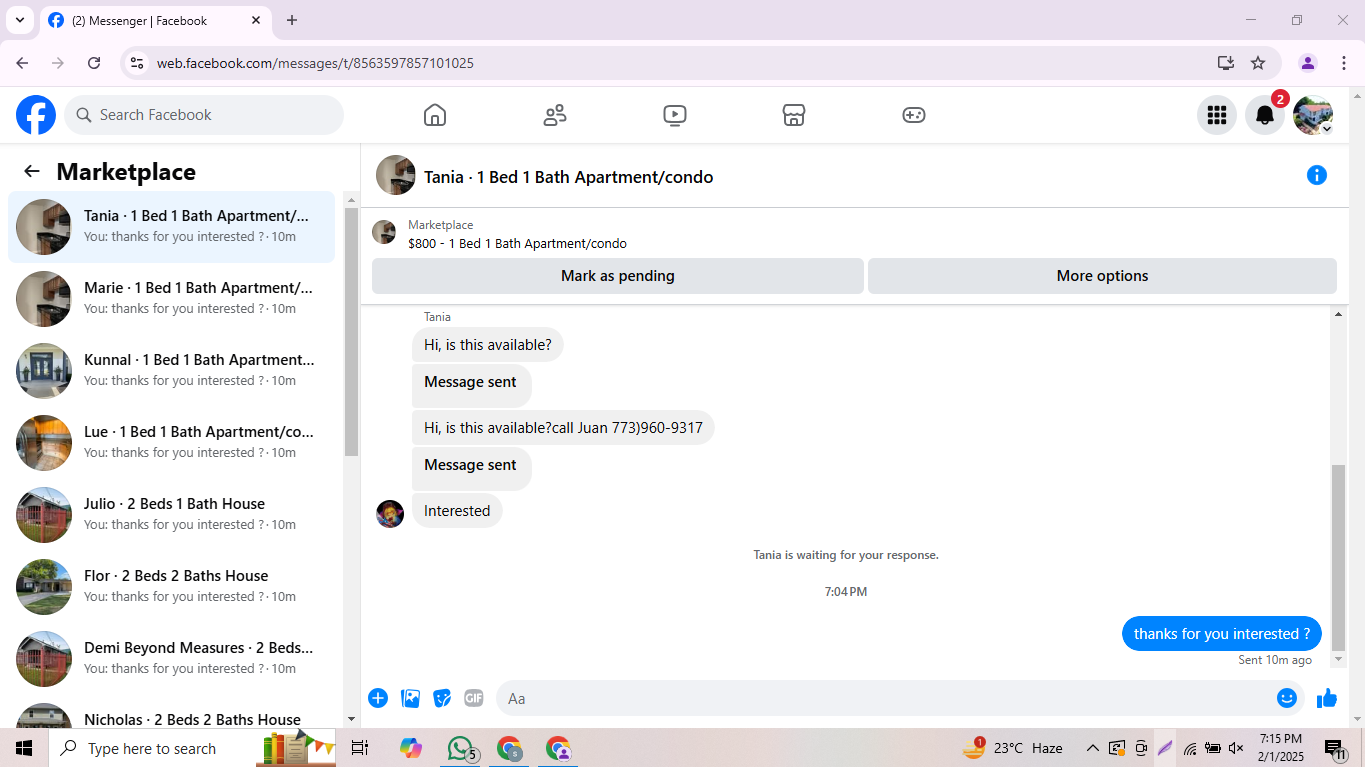The image size is (1365, 767).
Task: Open weather widget 23°C Haze
Action: tap(1012, 748)
